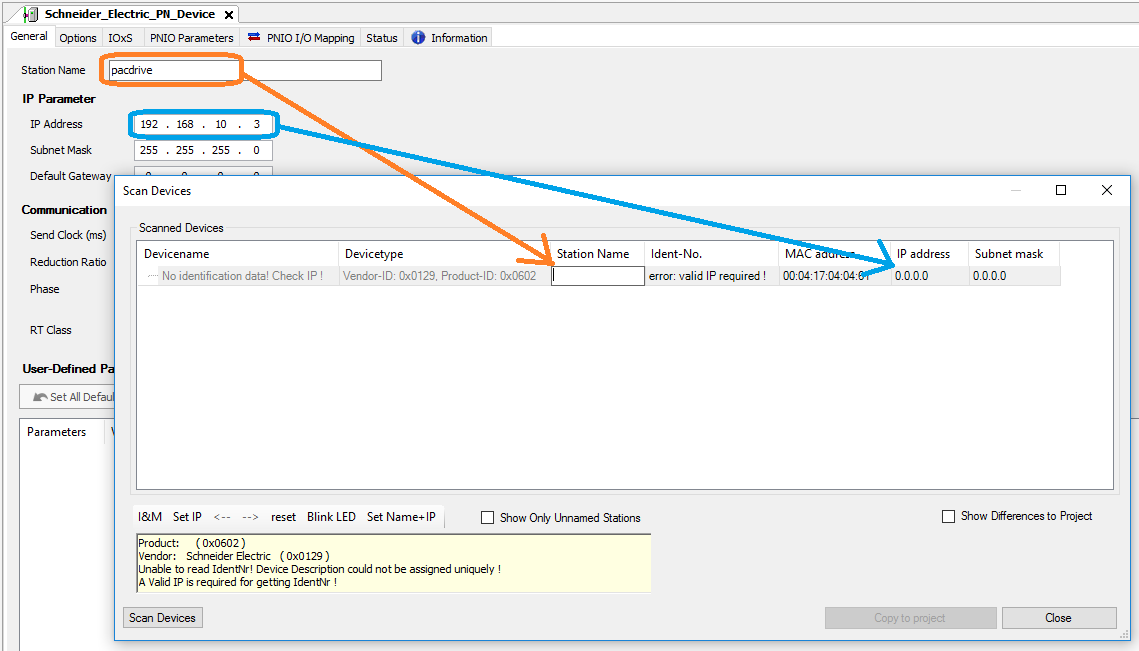Click the right arrow toolbar item
This screenshot has height=651, width=1139.
[251, 517]
